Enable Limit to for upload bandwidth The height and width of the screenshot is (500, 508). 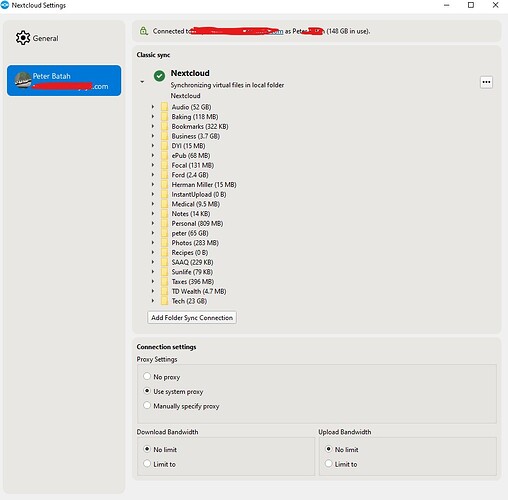(x=328, y=463)
